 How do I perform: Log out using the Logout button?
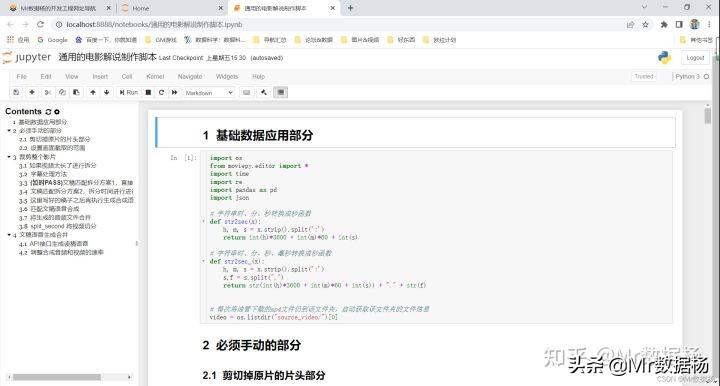pos(695,58)
